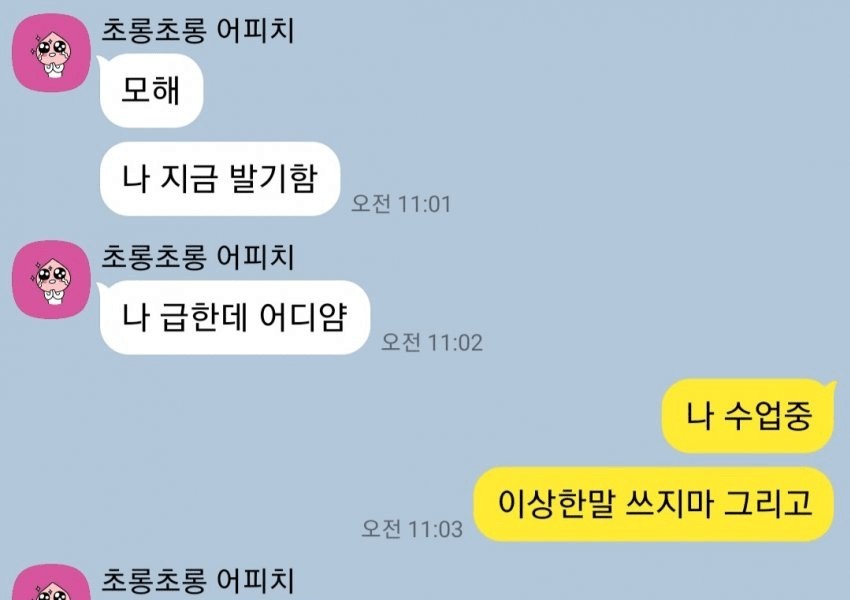The width and height of the screenshot is (850, 600).
Task: Click the 초롱초롱 어피치 name below the yellow messages
Action: 198,581
